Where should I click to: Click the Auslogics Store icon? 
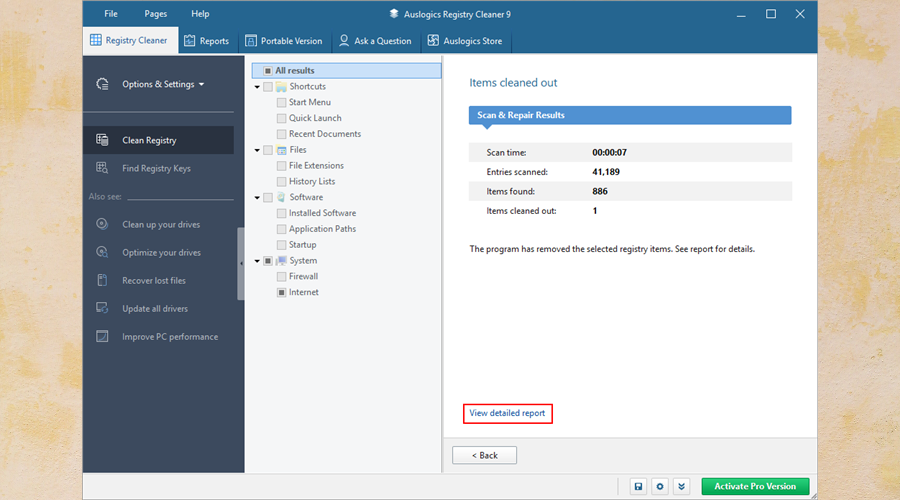(x=433, y=40)
